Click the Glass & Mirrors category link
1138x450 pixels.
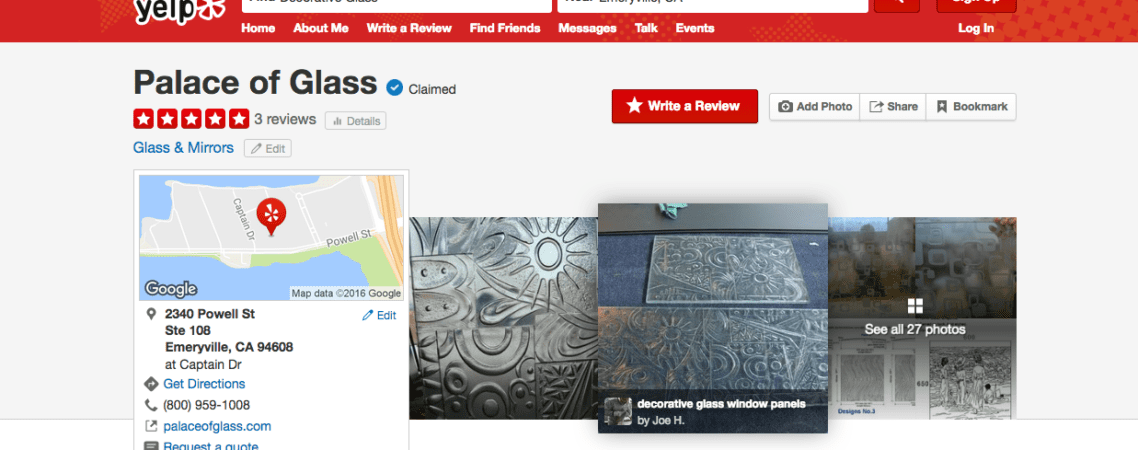click(184, 148)
